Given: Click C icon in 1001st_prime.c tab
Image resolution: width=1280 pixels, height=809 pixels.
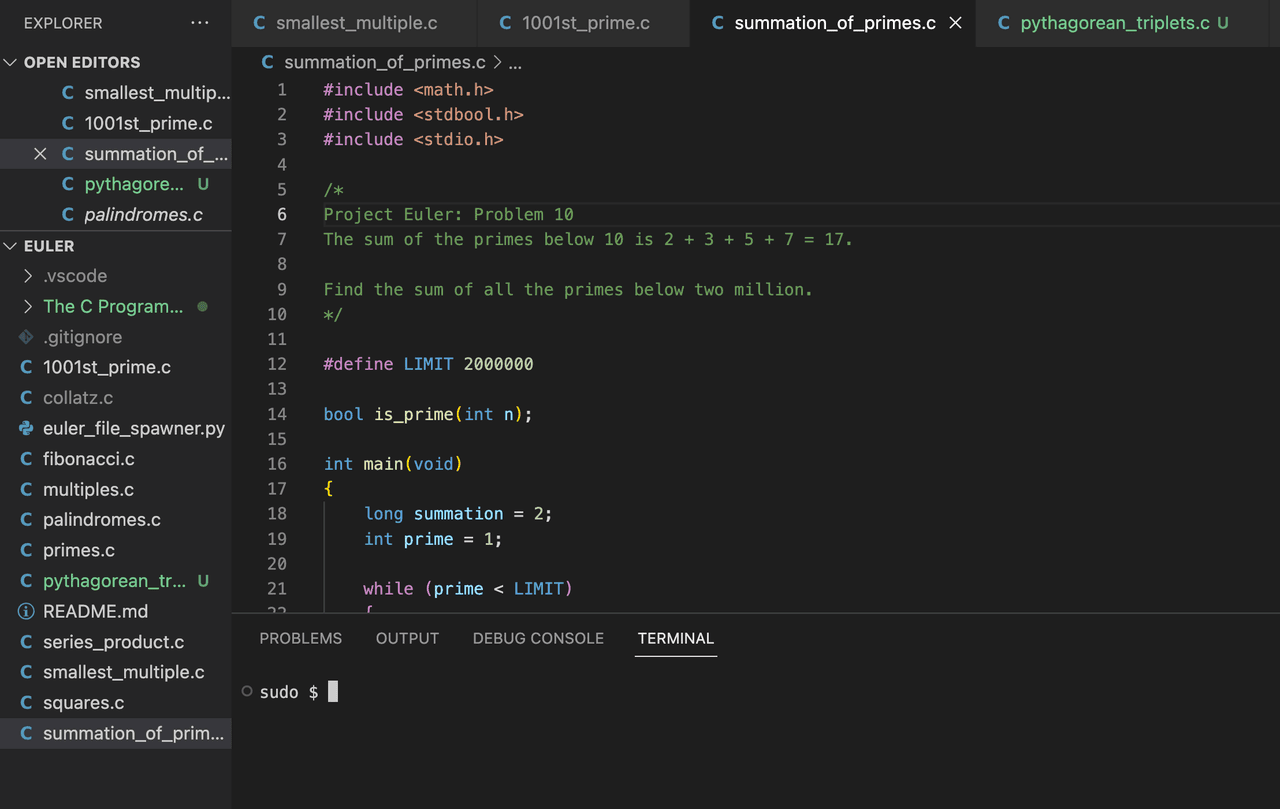Looking at the screenshot, I should coord(505,23).
